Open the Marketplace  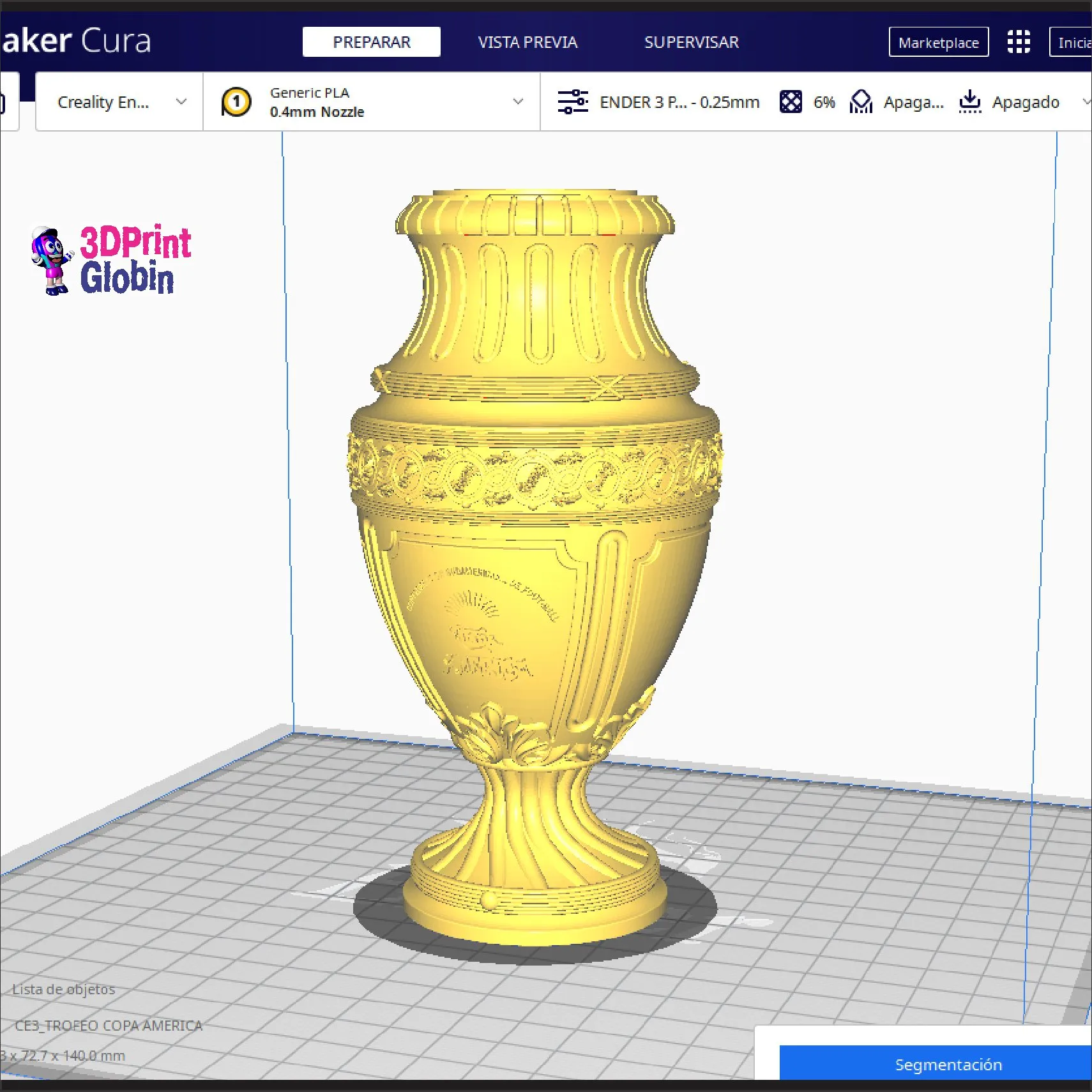pos(938,42)
